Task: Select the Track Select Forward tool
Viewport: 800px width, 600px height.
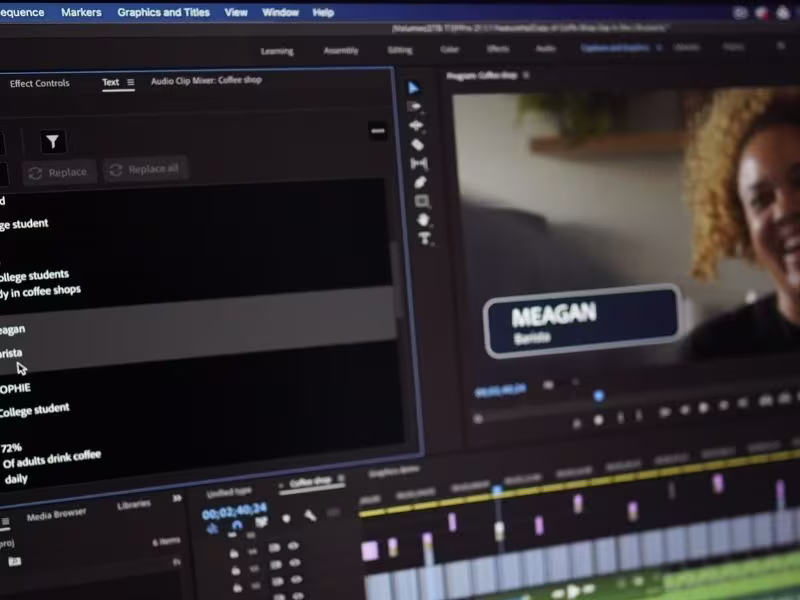Action: click(414, 107)
